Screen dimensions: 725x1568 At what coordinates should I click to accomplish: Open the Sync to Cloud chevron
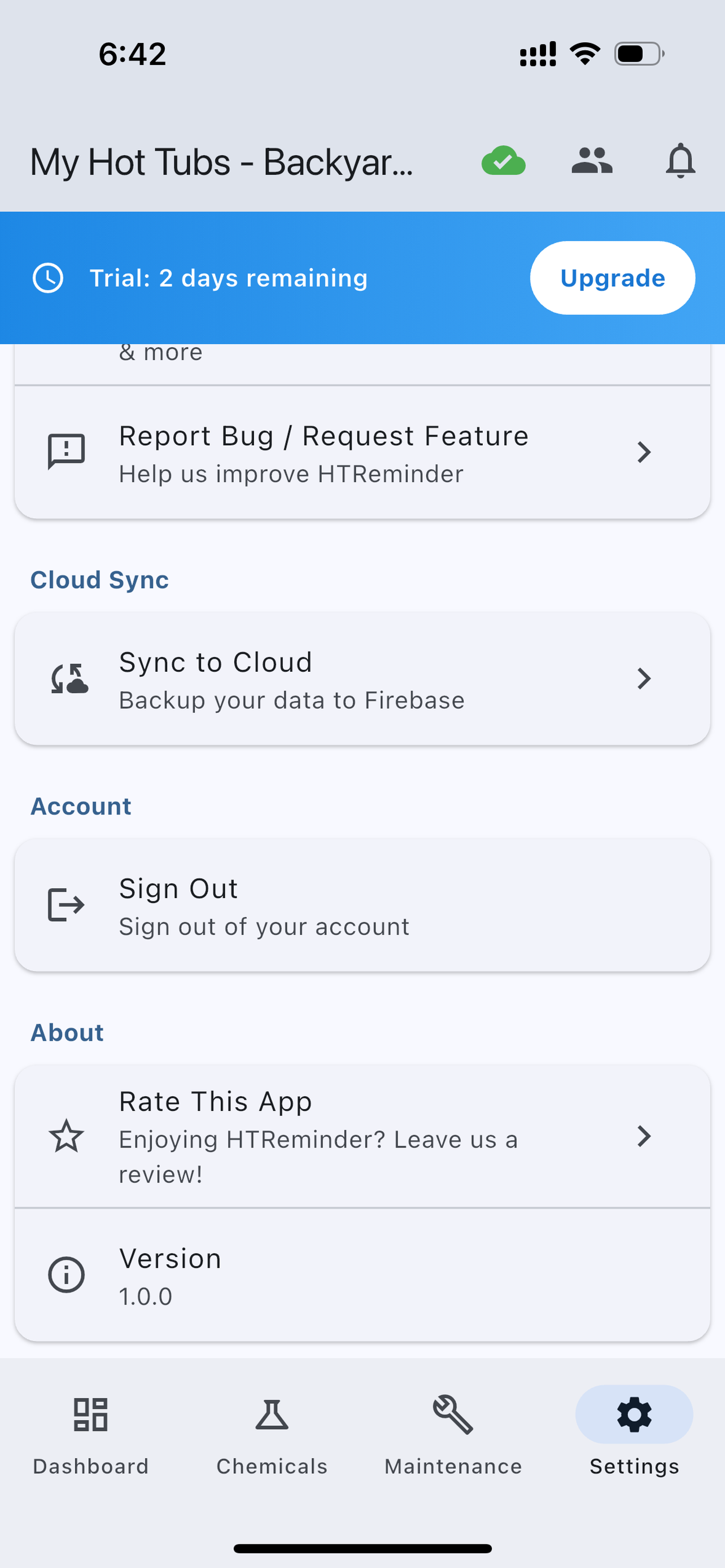click(644, 678)
